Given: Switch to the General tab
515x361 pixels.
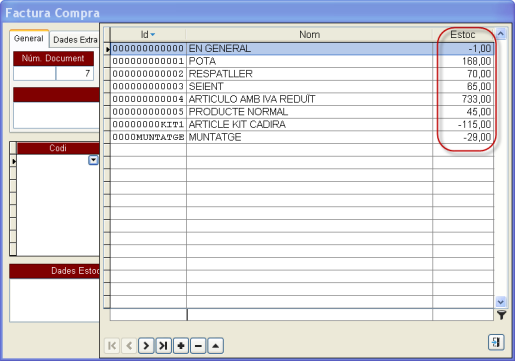Looking at the screenshot, I should (29, 39).
